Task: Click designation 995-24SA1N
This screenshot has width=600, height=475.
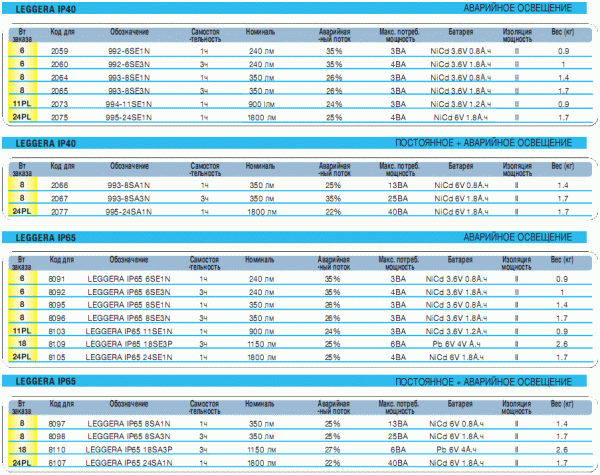Action: [129, 212]
